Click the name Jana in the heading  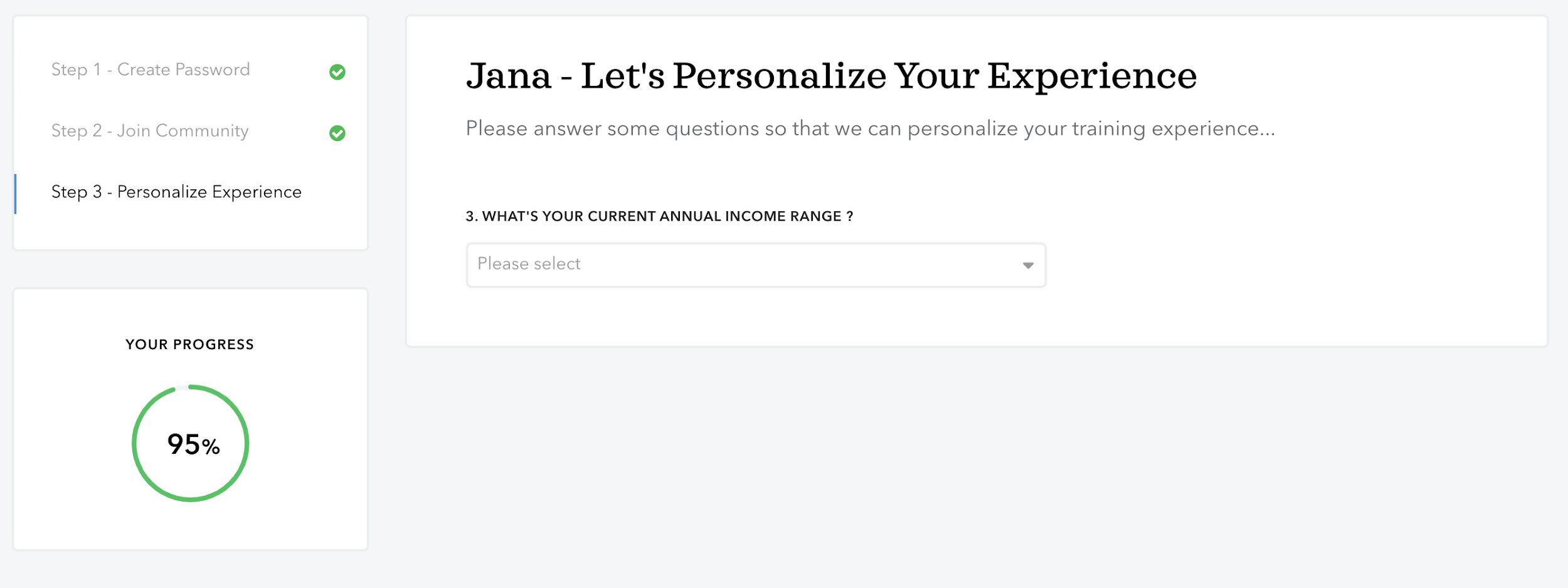click(509, 76)
